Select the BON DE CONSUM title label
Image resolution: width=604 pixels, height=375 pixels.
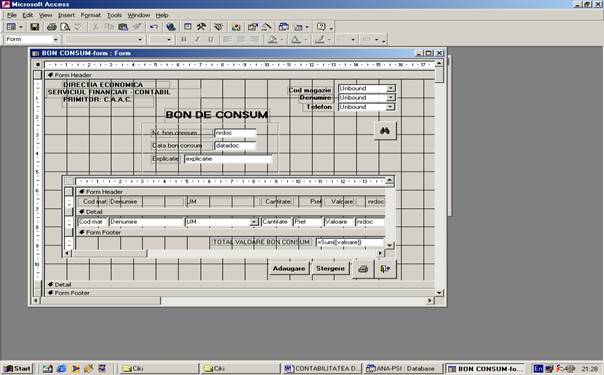tap(216, 115)
